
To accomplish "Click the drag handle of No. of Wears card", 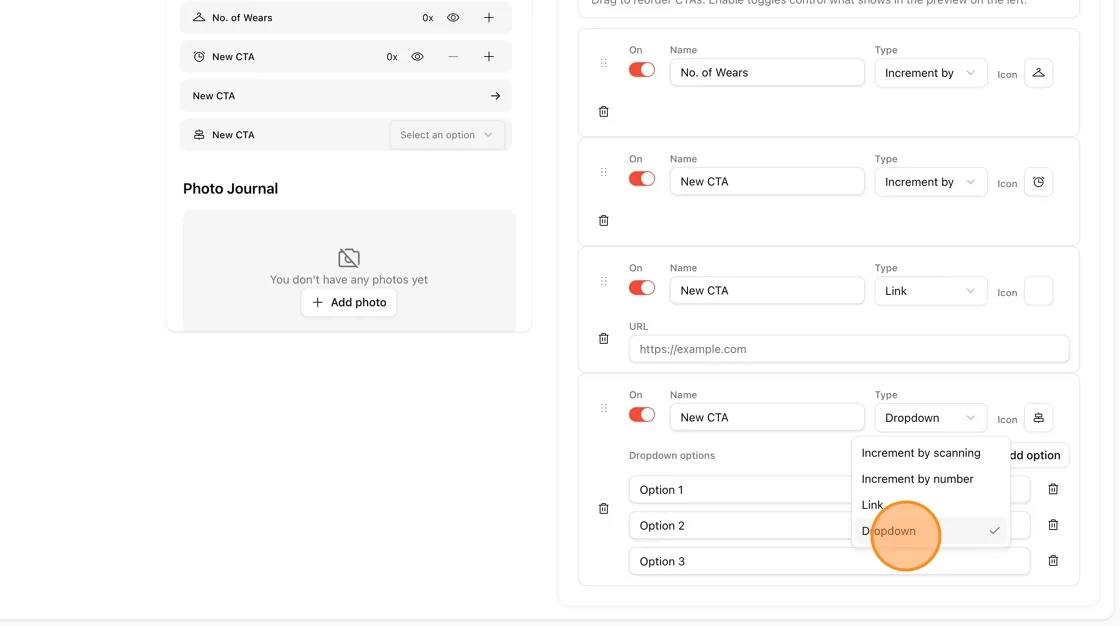I will click(604, 63).
